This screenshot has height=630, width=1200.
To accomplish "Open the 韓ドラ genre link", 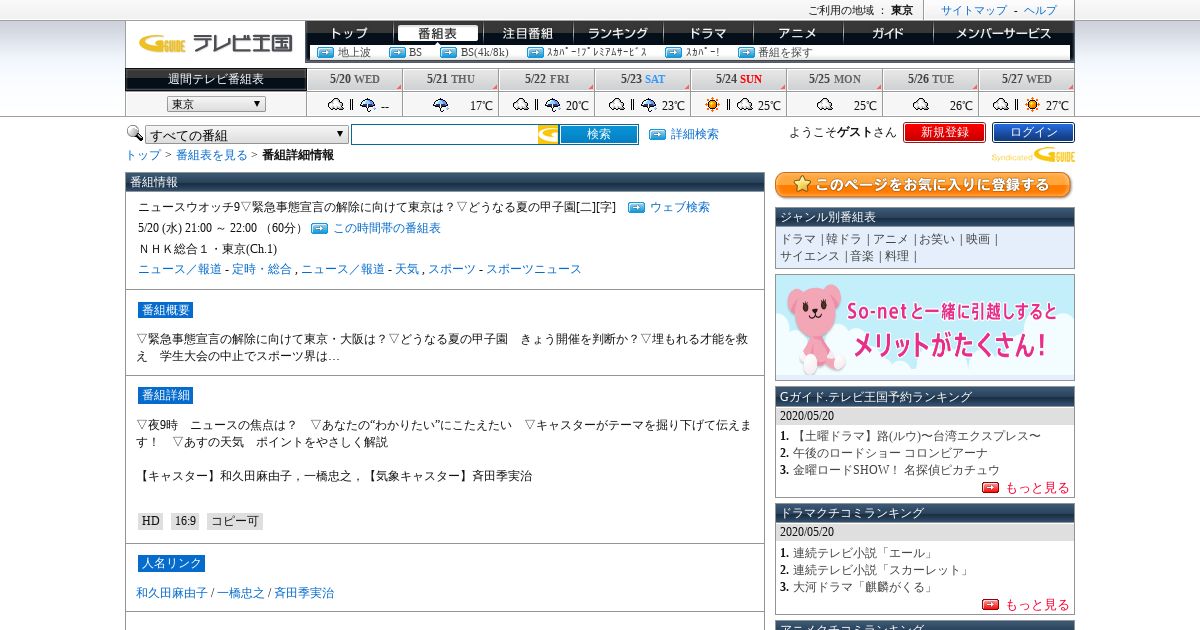I will pyautogui.click(x=843, y=239).
